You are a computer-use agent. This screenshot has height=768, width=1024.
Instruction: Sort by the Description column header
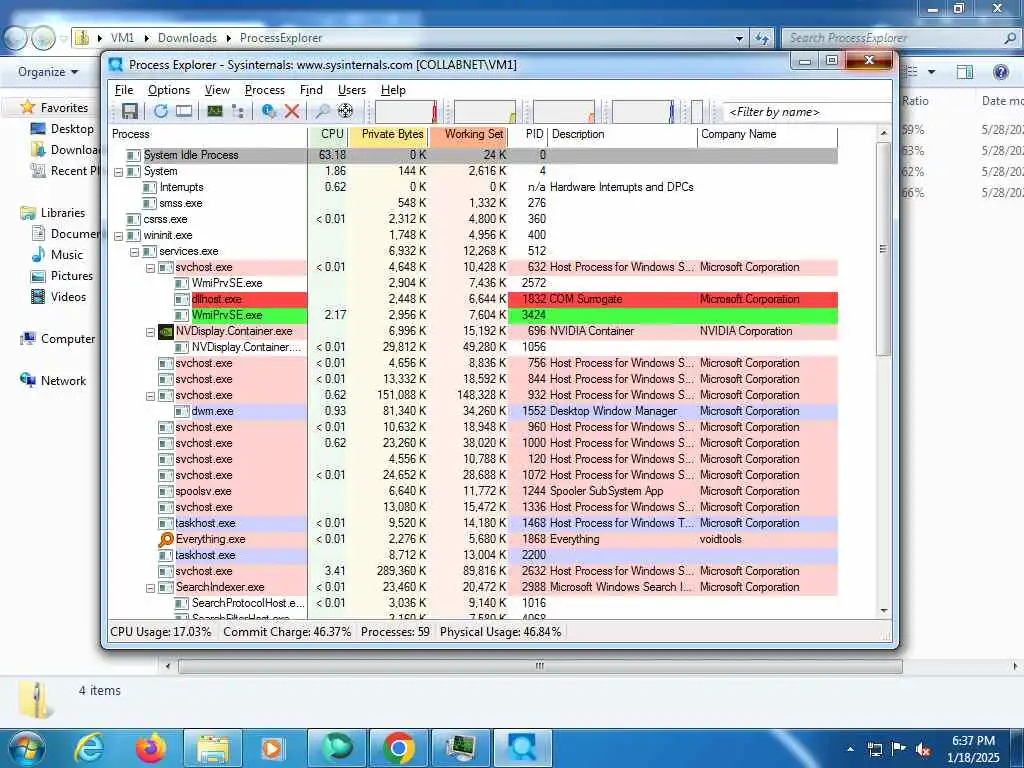tap(623, 134)
